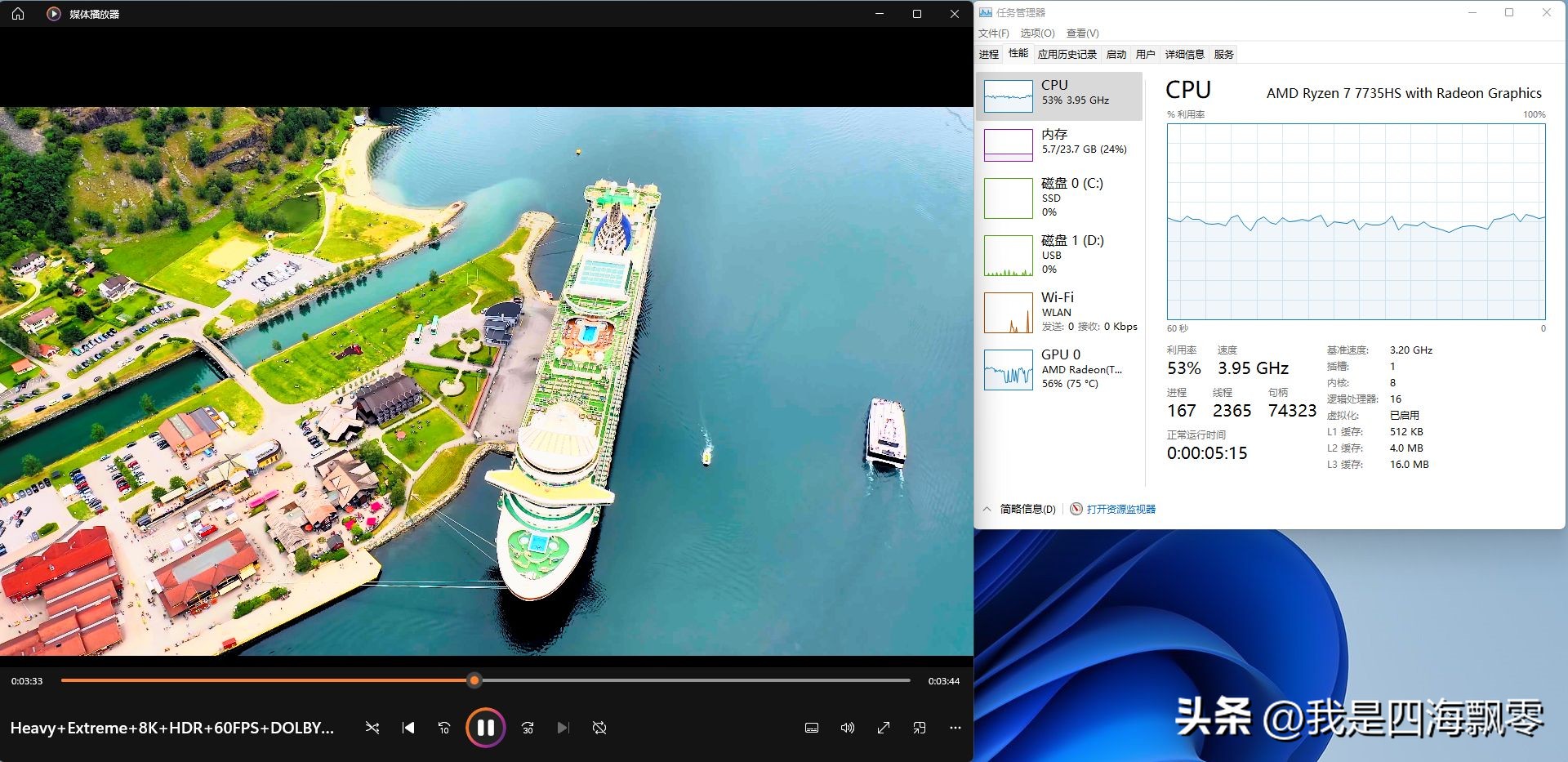The image size is (1568, 762).
Task: Enter full screen video mode
Action: pyautogui.click(x=884, y=728)
